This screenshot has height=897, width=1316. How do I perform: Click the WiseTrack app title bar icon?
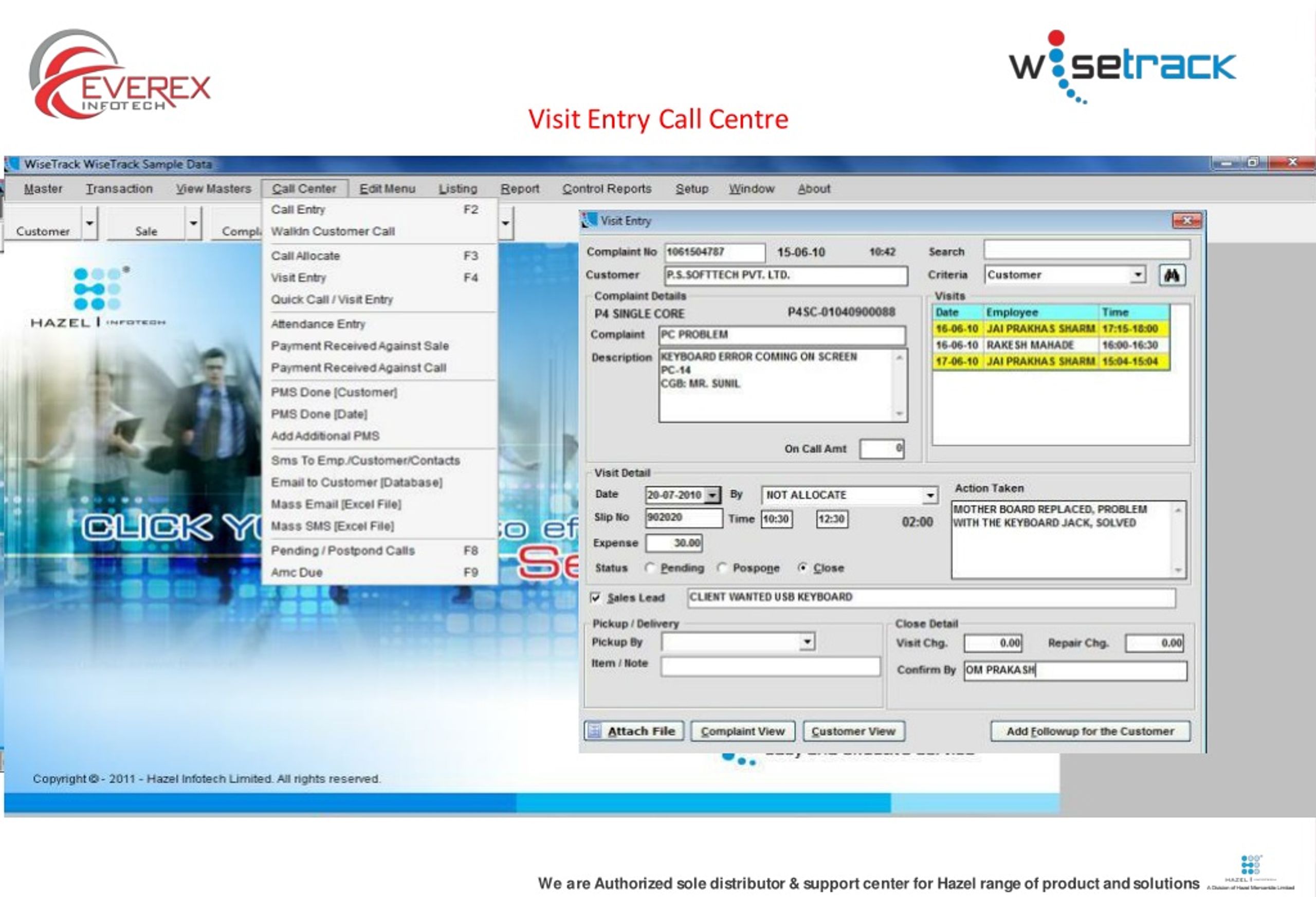click(12, 164)
